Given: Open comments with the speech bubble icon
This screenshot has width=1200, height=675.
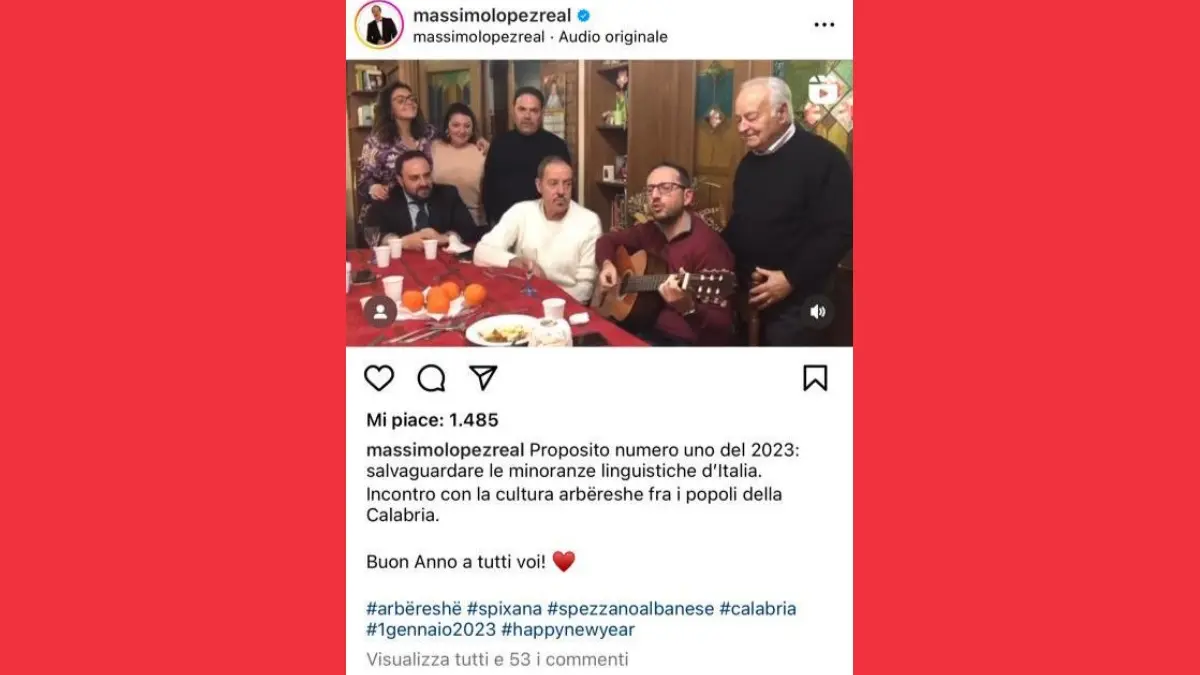Looking at the screenshot, I should point(431,378).
